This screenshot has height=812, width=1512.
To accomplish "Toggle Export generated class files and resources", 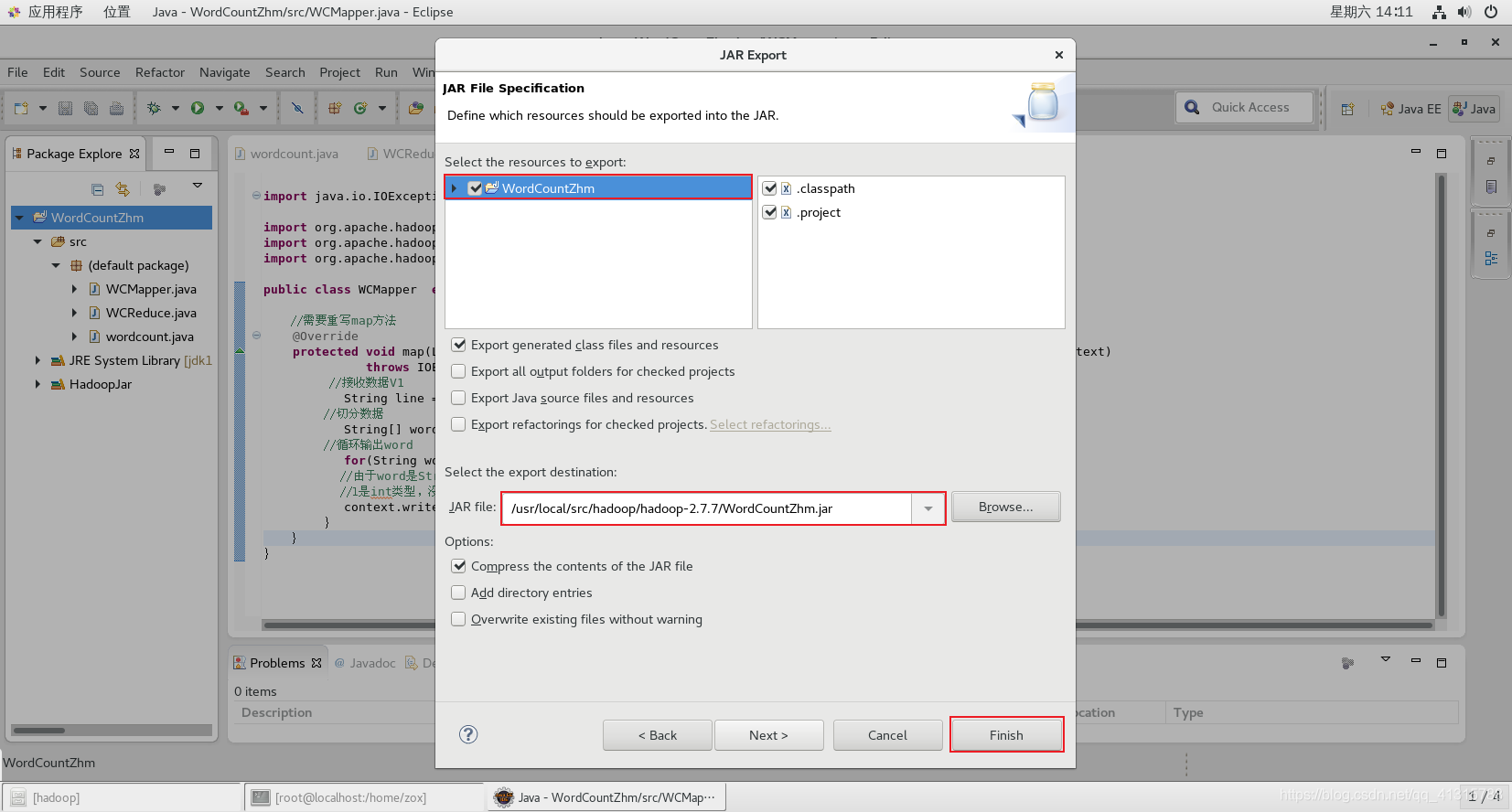I will (459, 345).
